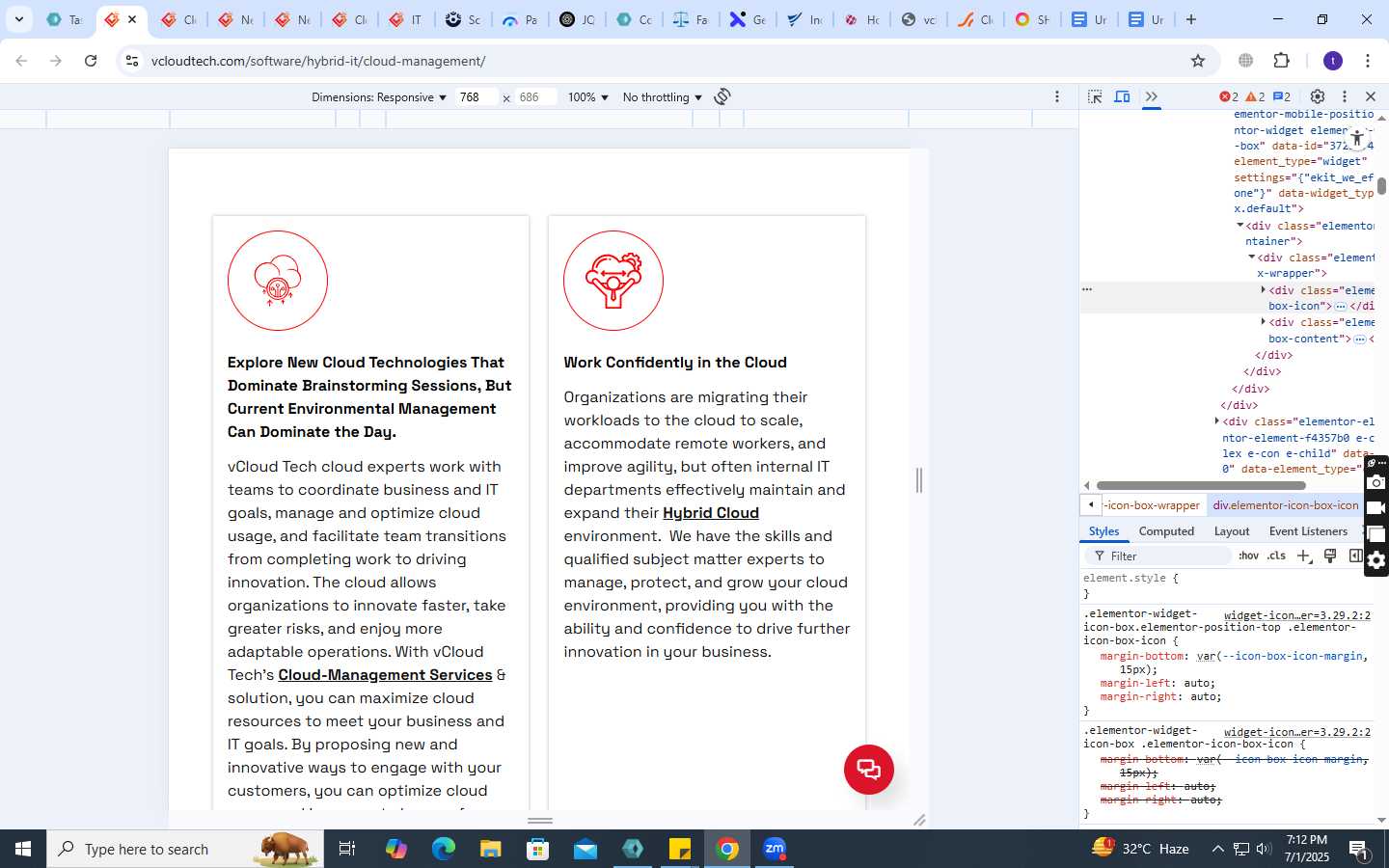Click the Elements panel vertical scrollbar thumb
Viewport: 1389px width, 868px height.
(x=1381, y=186)
